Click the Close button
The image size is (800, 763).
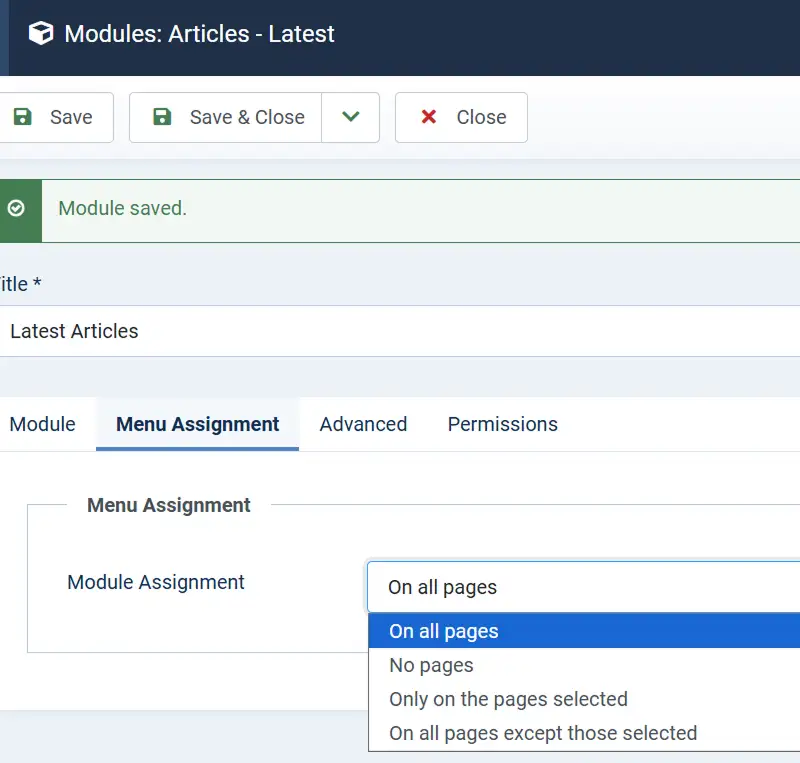(461, 117)
